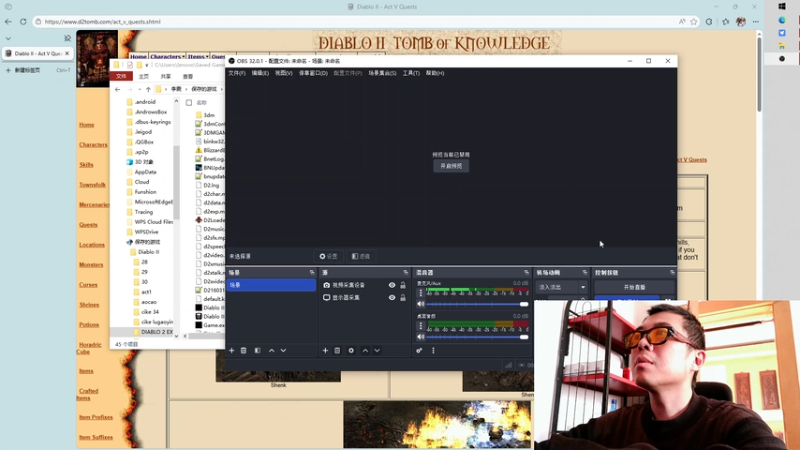Toggle visibility of 视频采集设备 source
Screen dimensions: 800x450
392,285
